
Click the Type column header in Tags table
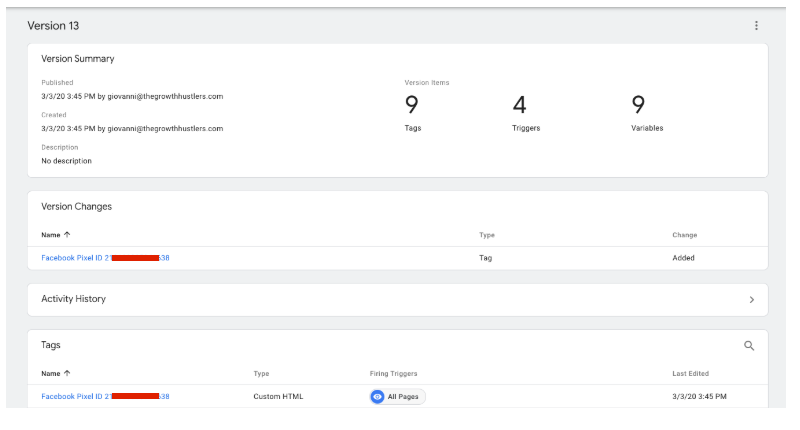[x=261, y=374]
